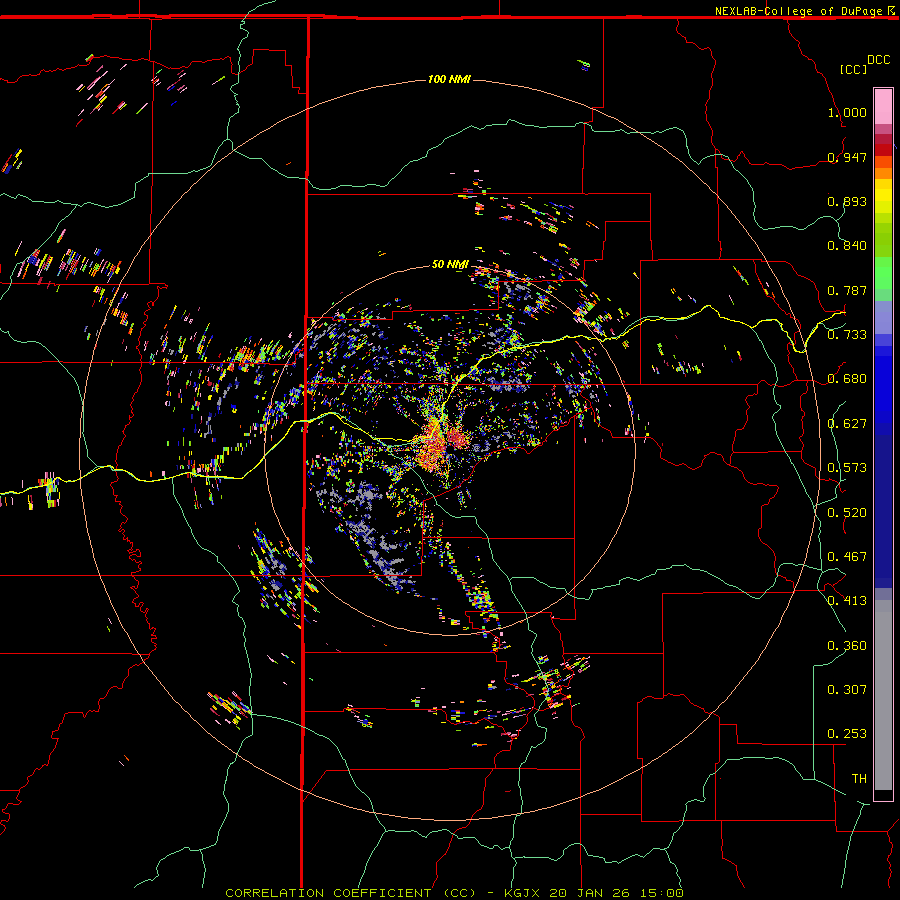Pick the pink swatch at top of color bar
Image resolution: width=900 pixels, height=900 pixels.
pos(883,106)
